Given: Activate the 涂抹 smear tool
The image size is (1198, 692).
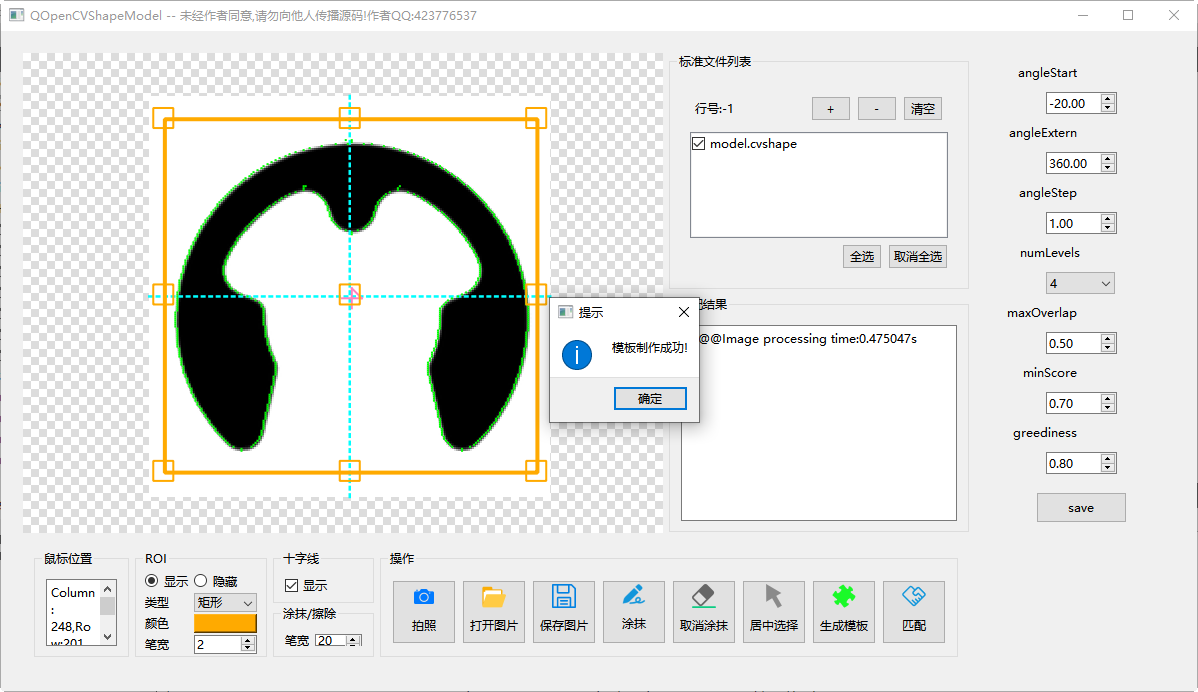Looking at the screenshot, I should coord(633,611).
